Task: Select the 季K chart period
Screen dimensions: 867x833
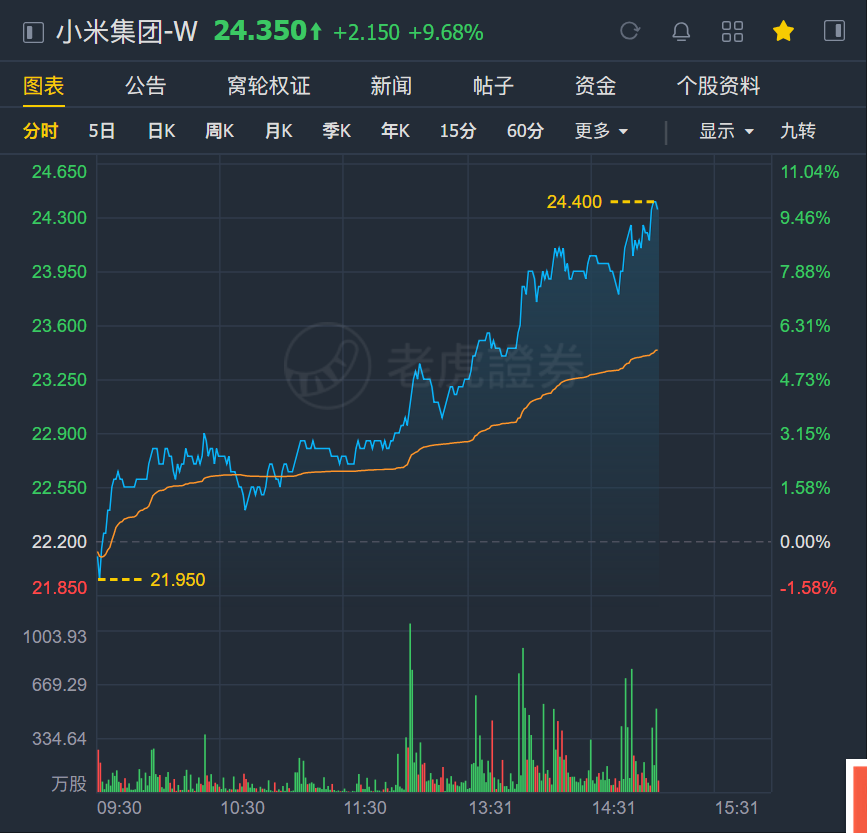Action: coord(337,131)
